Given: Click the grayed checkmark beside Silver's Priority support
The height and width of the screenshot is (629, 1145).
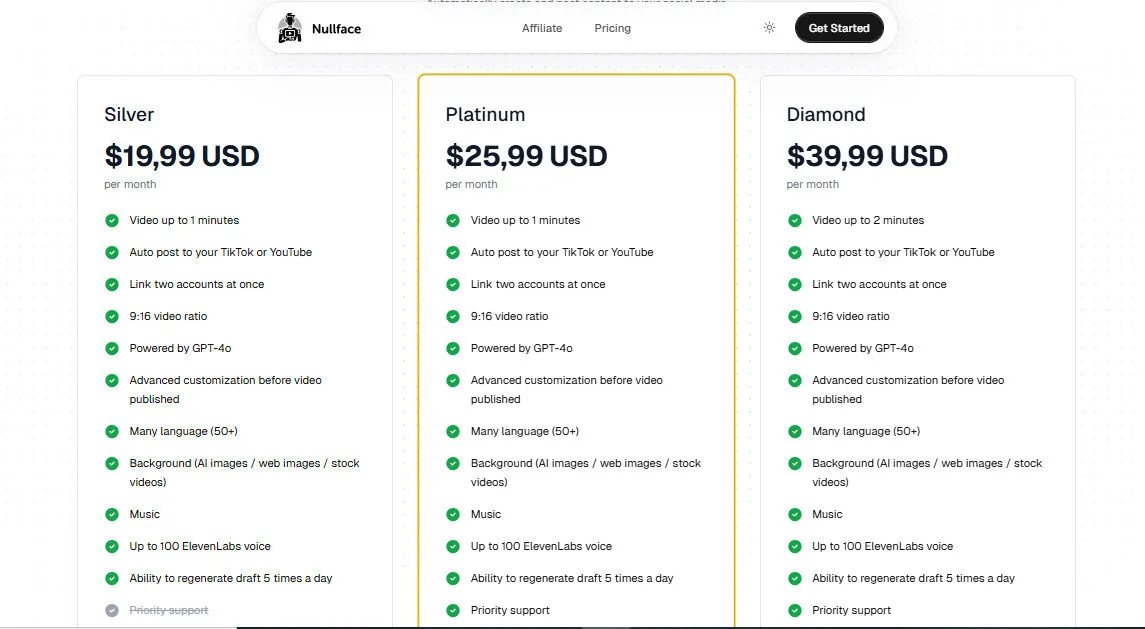Looking at the screenshot, I should pos(112,610).
